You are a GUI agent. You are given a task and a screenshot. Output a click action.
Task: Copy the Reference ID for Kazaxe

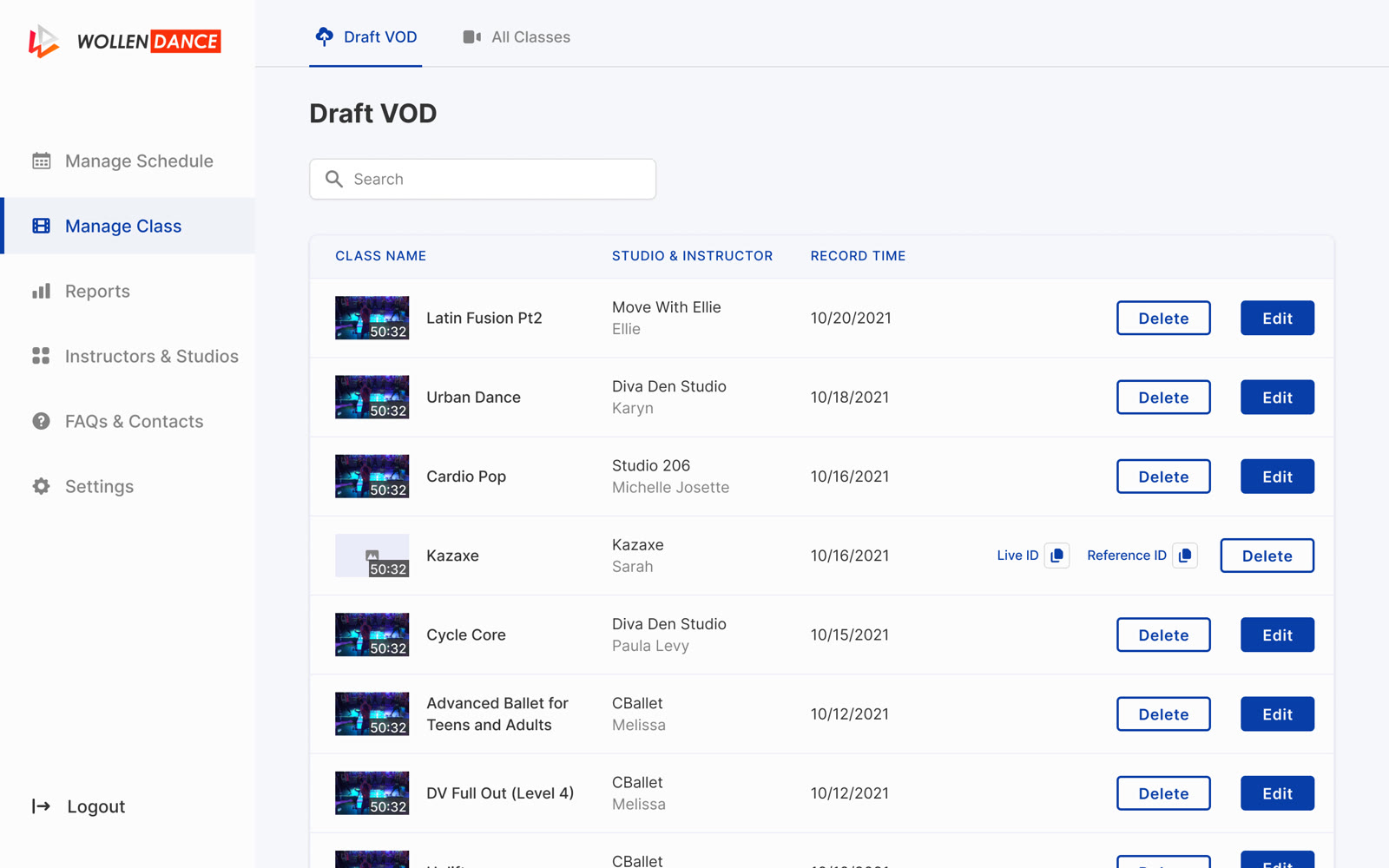click(1185, 556)
